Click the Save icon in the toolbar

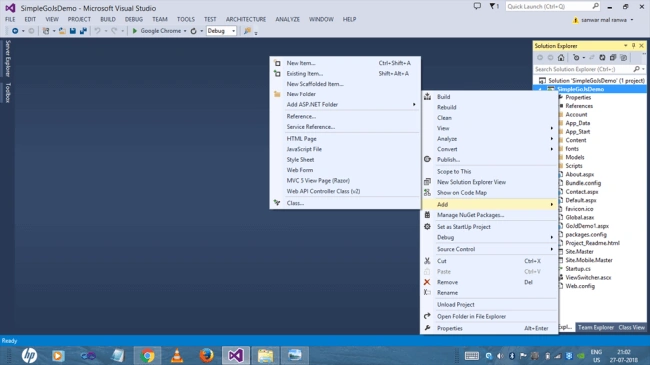point(73,31)
